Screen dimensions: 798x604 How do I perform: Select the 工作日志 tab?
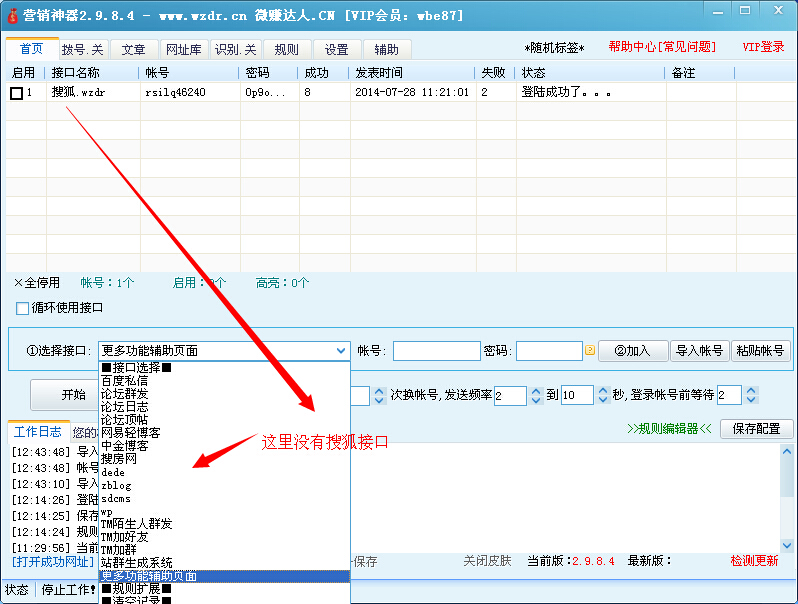coord(38,432)
